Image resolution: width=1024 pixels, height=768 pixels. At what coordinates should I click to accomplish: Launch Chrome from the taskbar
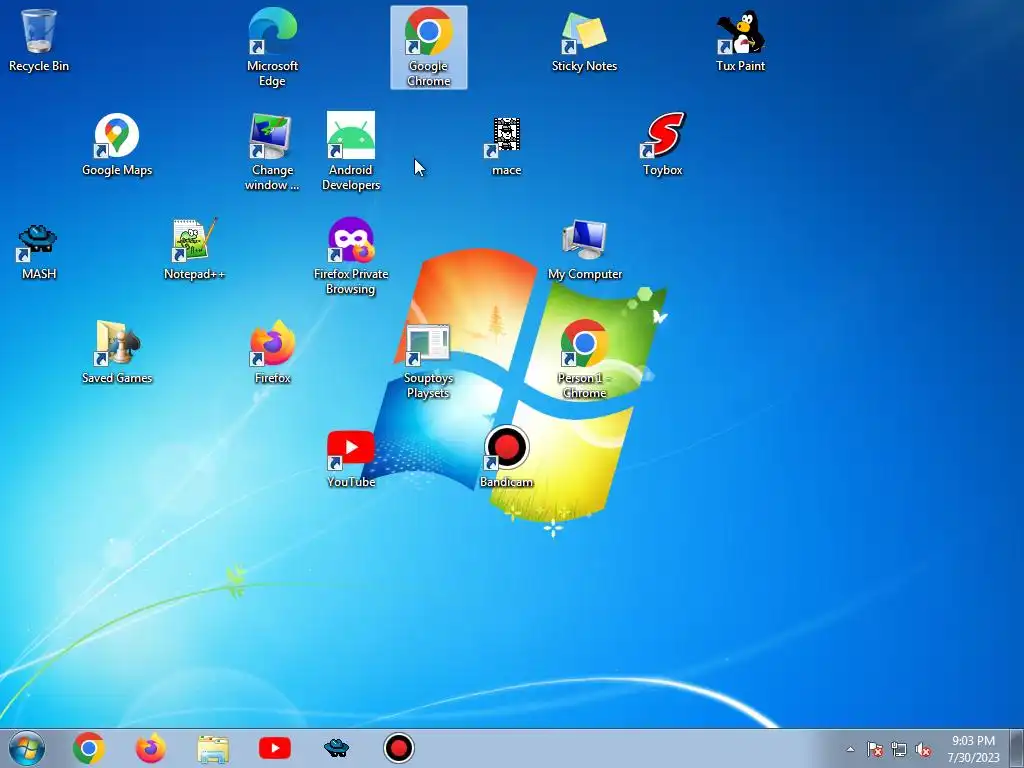(x=89, y=748)
